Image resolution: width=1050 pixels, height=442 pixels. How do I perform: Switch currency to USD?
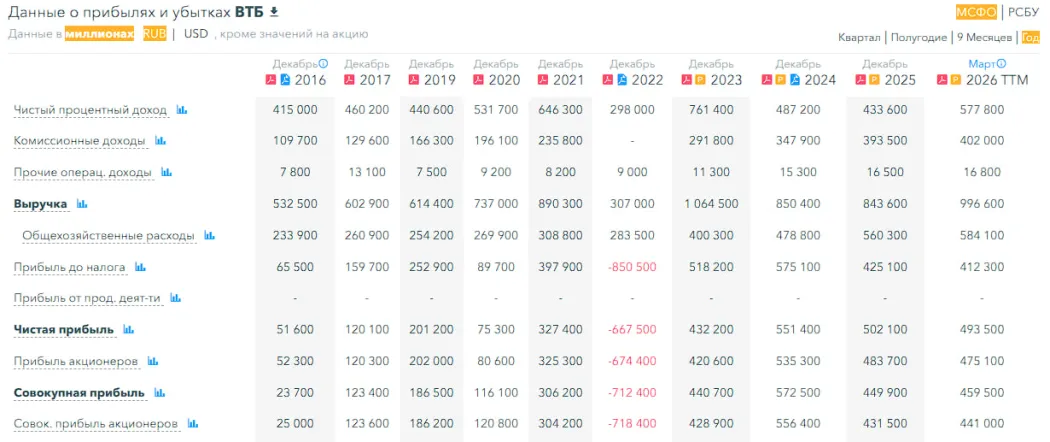pyautogui.click(x=196, y=33)
